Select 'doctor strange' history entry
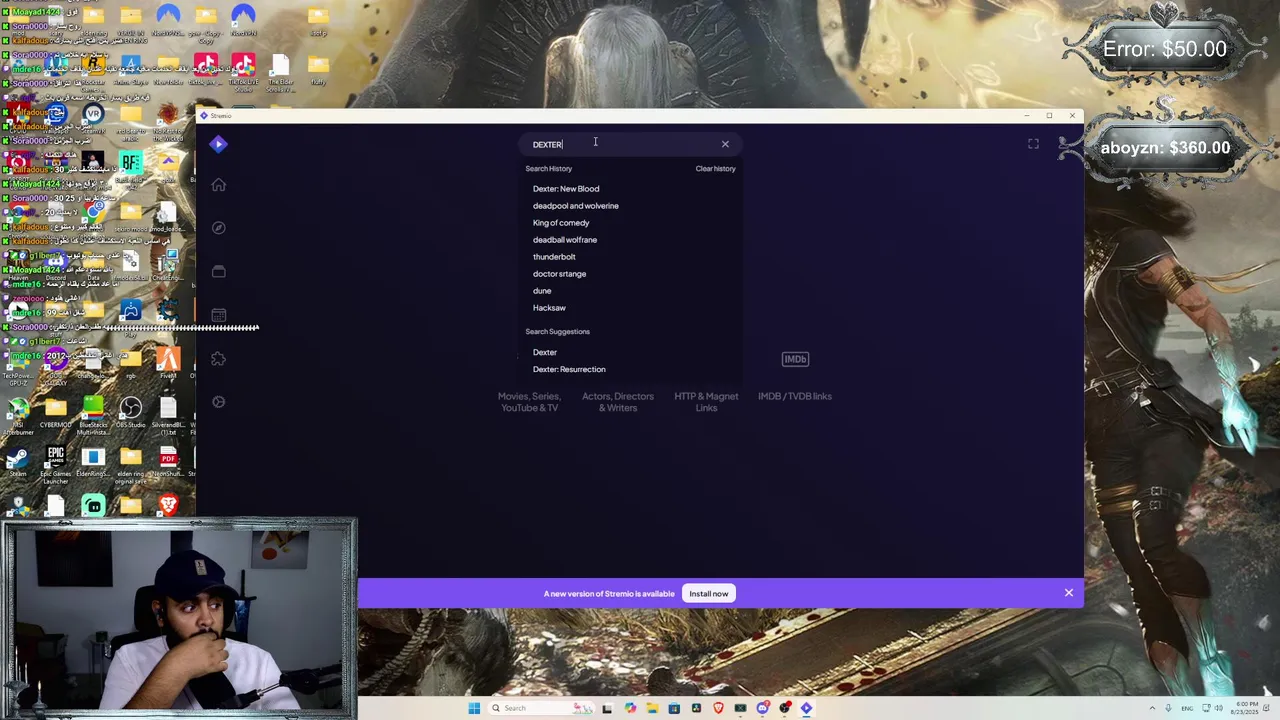The image size is (1280, 720). [x=560, y=274]
